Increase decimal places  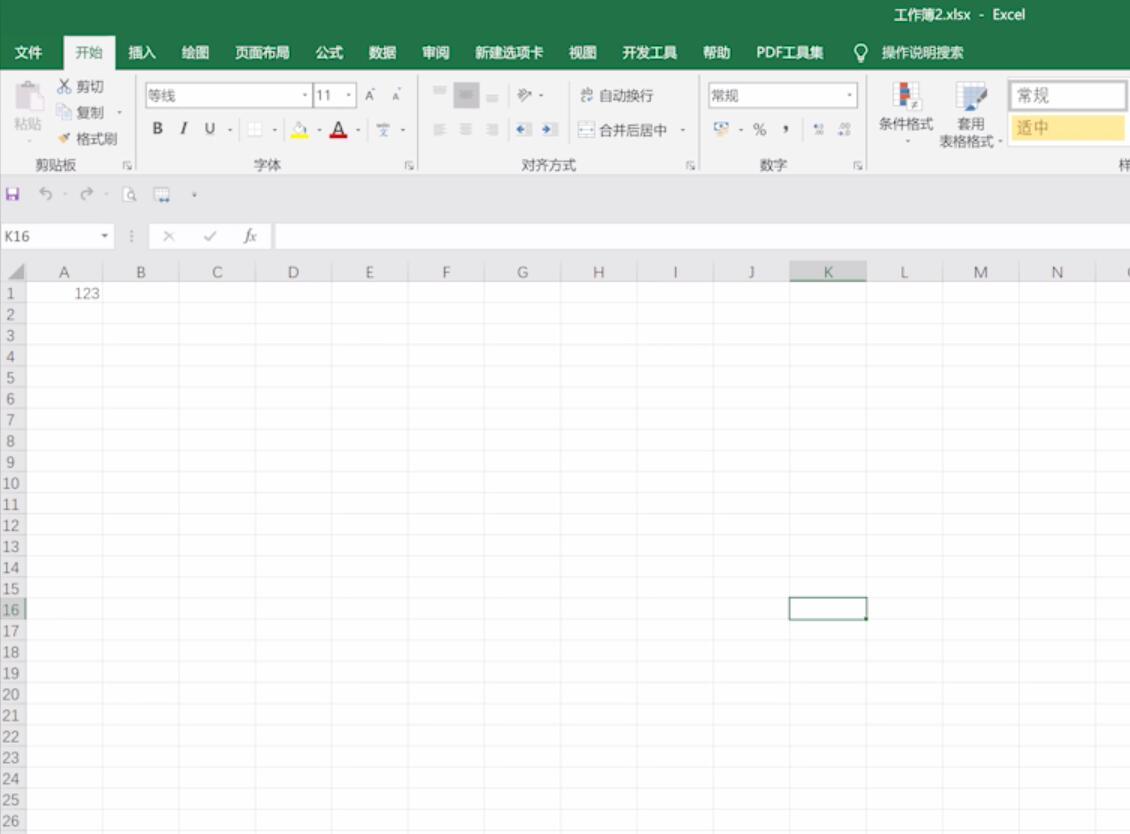[x=818, y=129]
